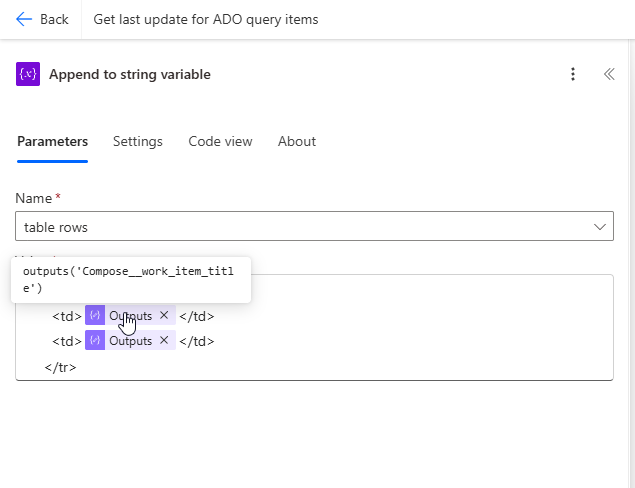Click the first Outputs token expression icon
This screenshot has width=635, height=488.
click(96, 316)
